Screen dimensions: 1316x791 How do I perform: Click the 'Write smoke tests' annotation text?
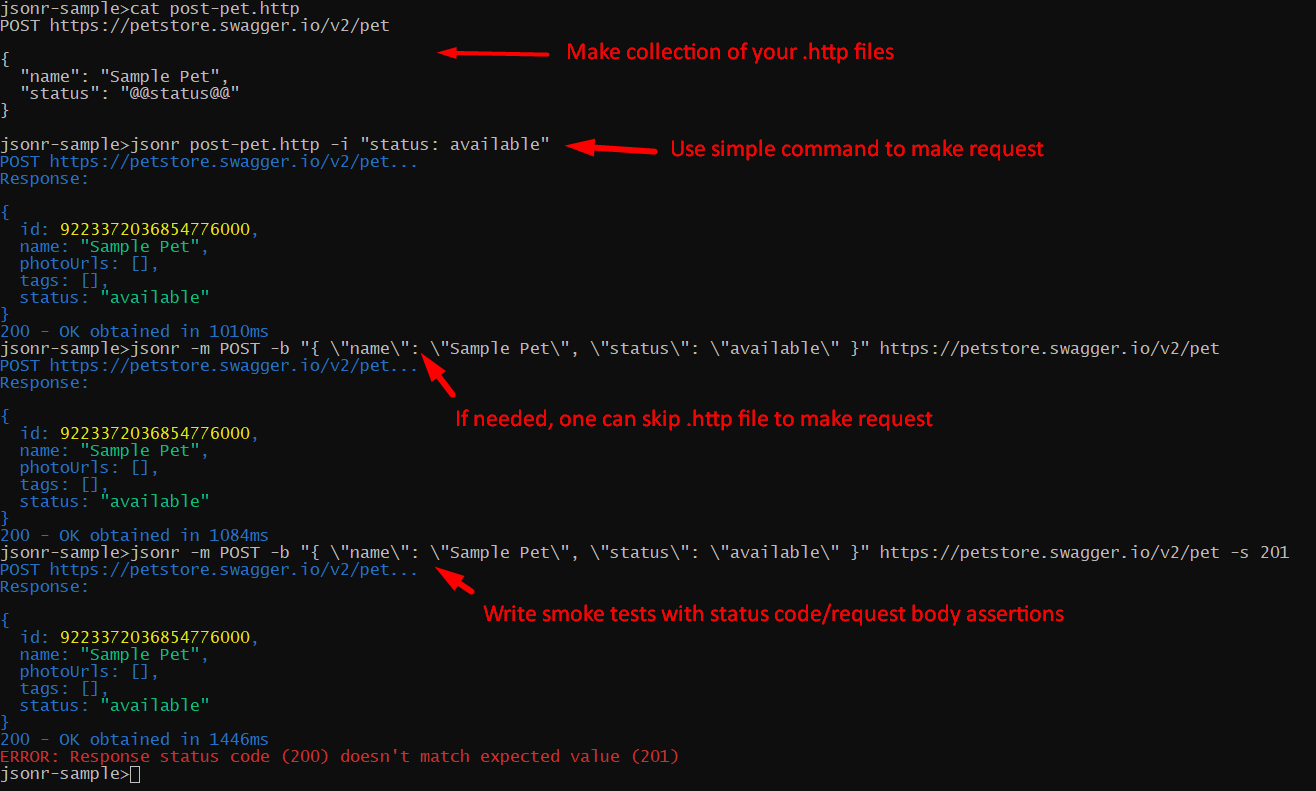(773, 613)
